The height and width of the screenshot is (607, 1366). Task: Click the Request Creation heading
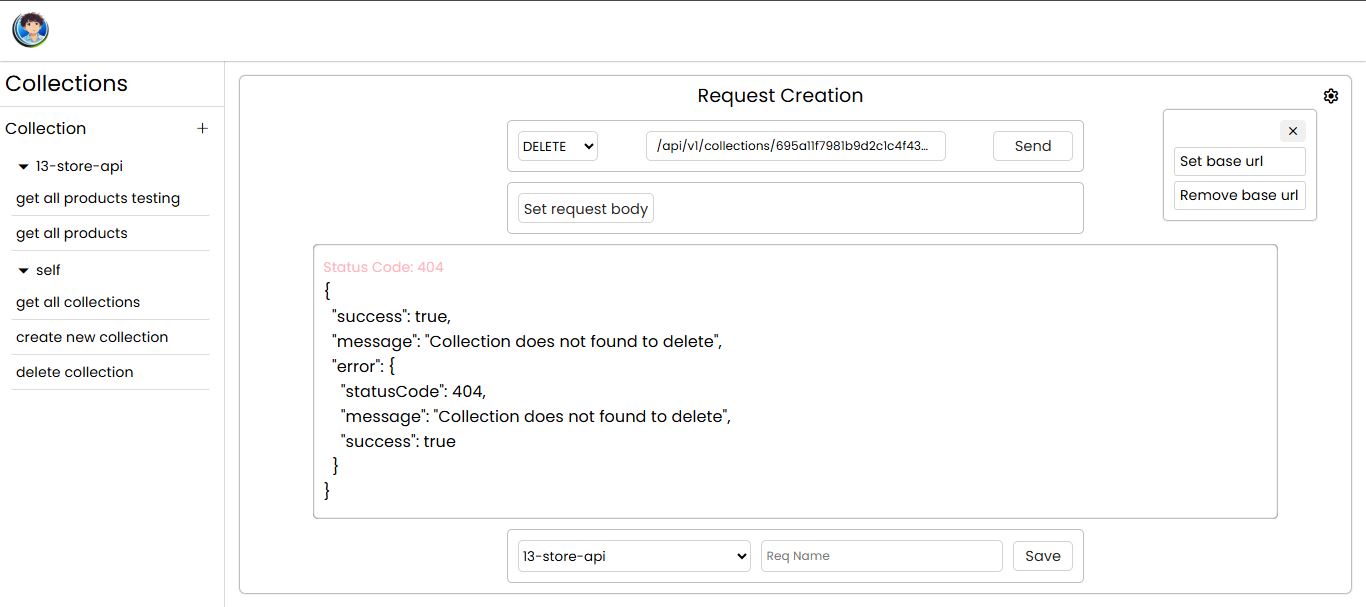pos(780,96)
